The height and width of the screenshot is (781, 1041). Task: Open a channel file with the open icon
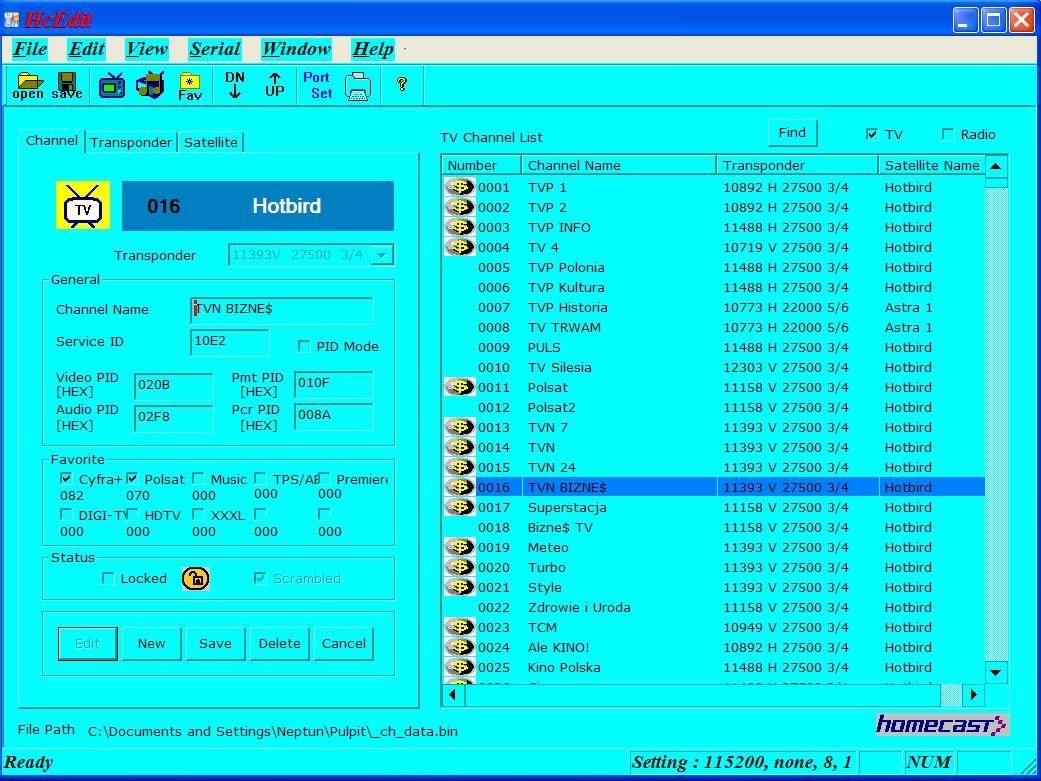pyautogui.click(x=29, y=86)
